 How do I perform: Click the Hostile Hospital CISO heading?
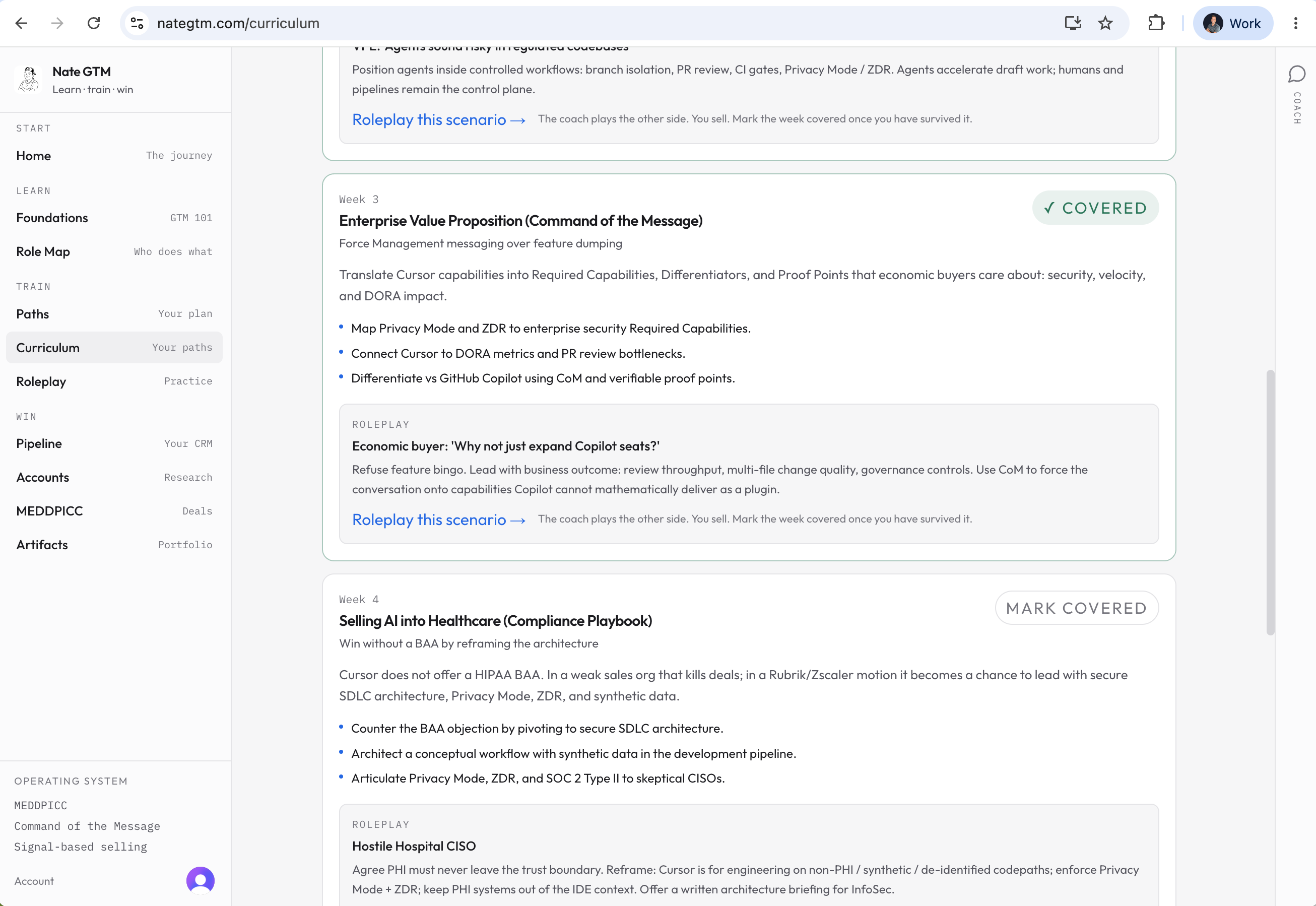coord(414,846)
